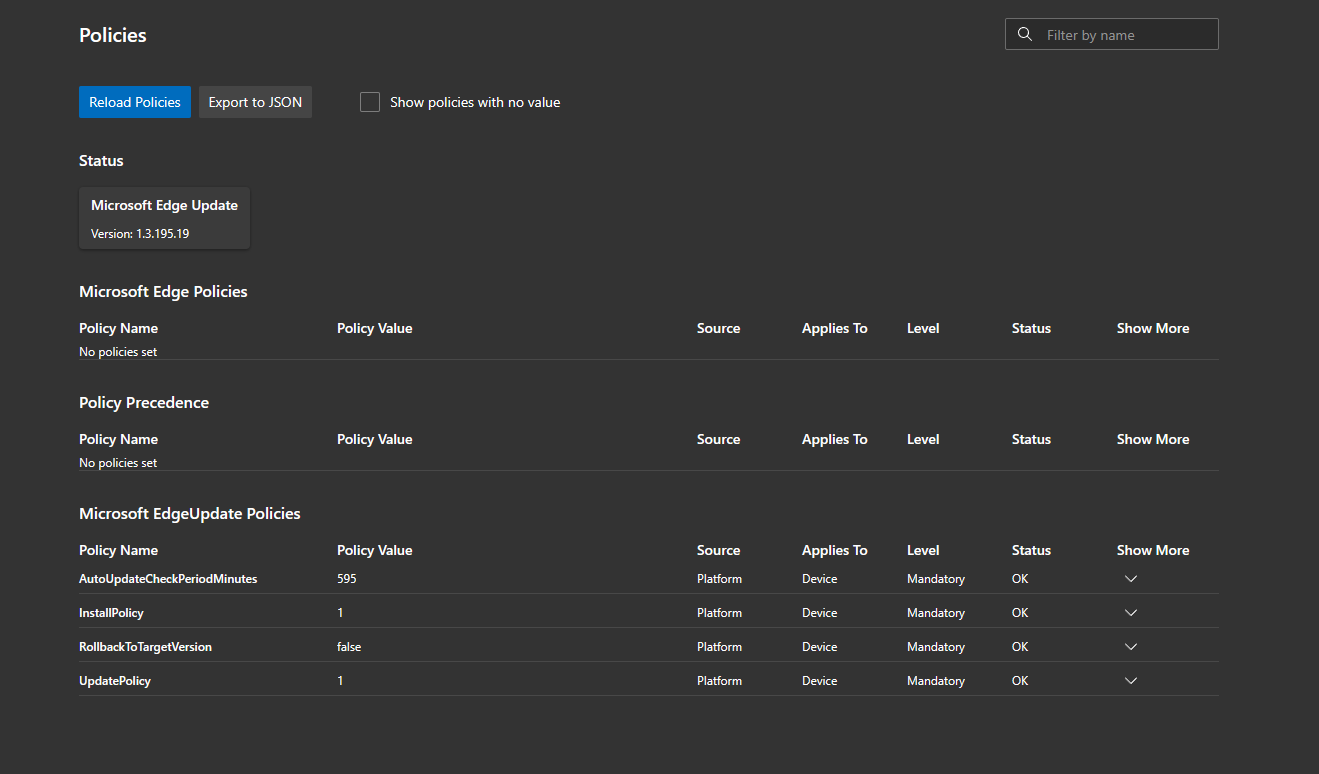Click the Status section heading
The width and height of the screenshot is (1319, 774).
(101, 160)
